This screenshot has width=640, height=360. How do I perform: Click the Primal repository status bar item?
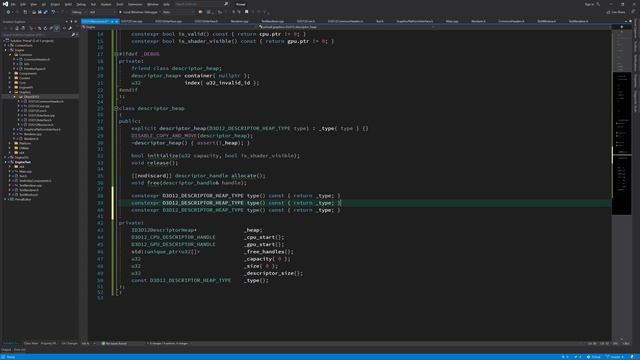point(593,357)
